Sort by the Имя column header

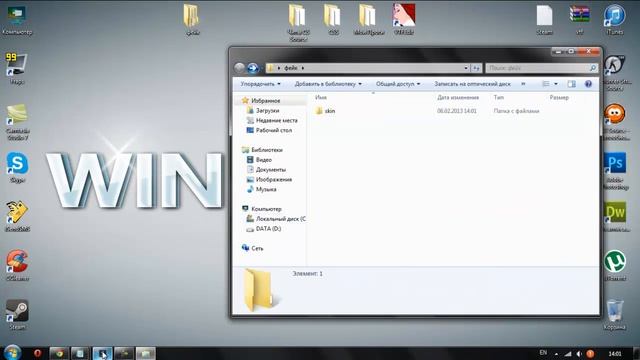pos(321,98)
